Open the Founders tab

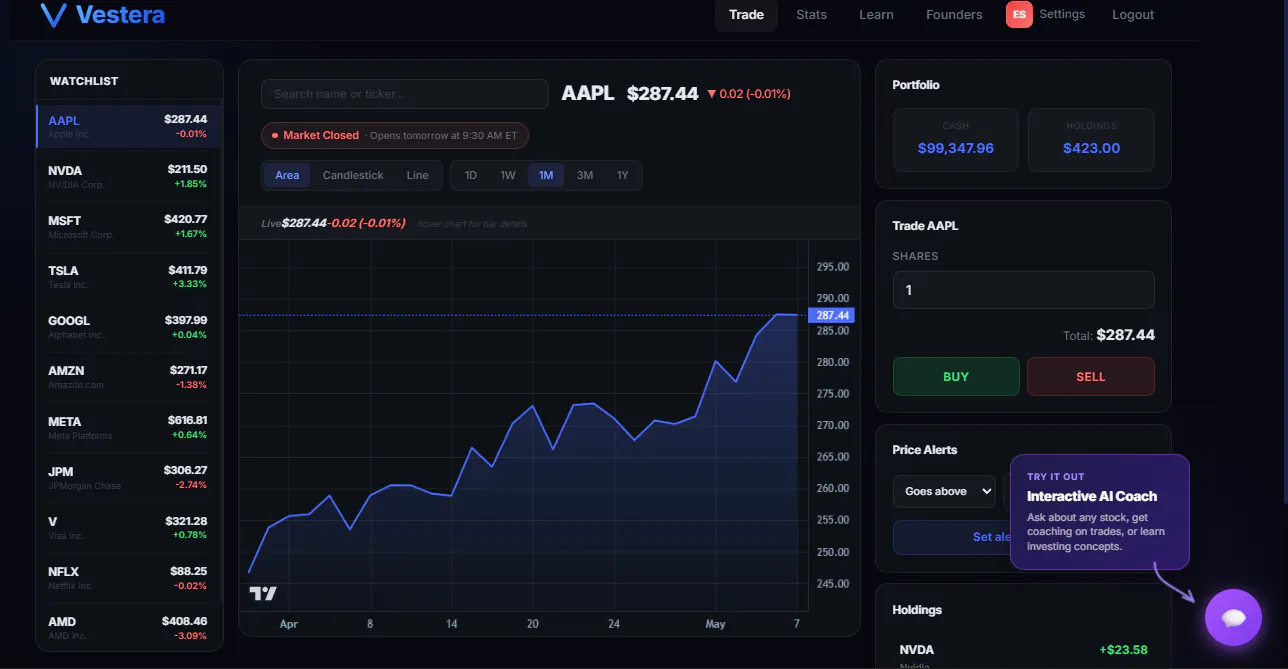tap(954, 15)
